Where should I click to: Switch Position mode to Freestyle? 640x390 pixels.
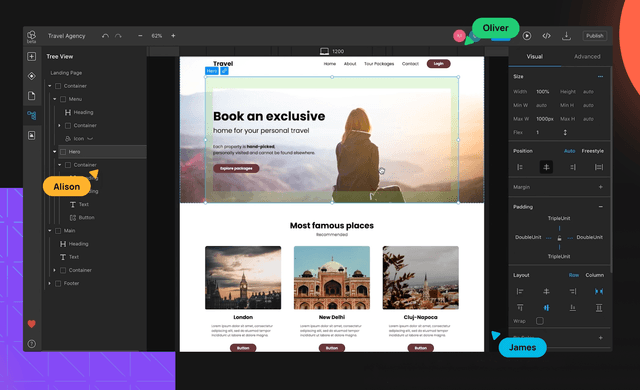[x=592, y=151]
